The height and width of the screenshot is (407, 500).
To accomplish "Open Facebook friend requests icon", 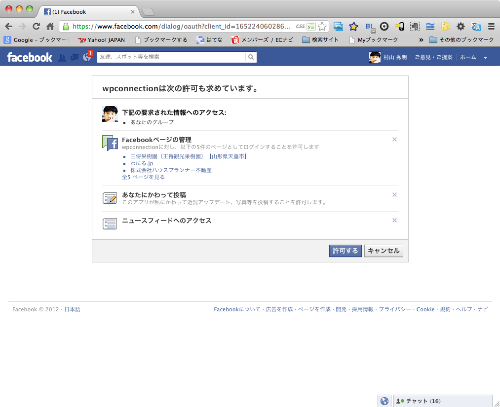I will [62, 57].
